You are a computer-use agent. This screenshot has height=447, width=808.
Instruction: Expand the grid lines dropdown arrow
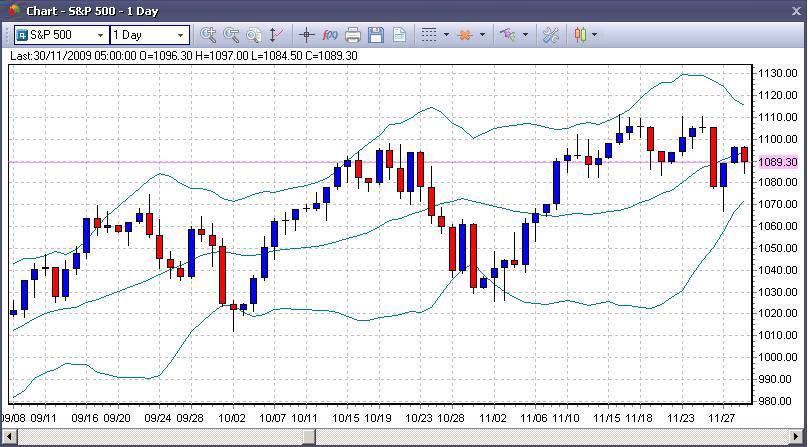(446, 35)
